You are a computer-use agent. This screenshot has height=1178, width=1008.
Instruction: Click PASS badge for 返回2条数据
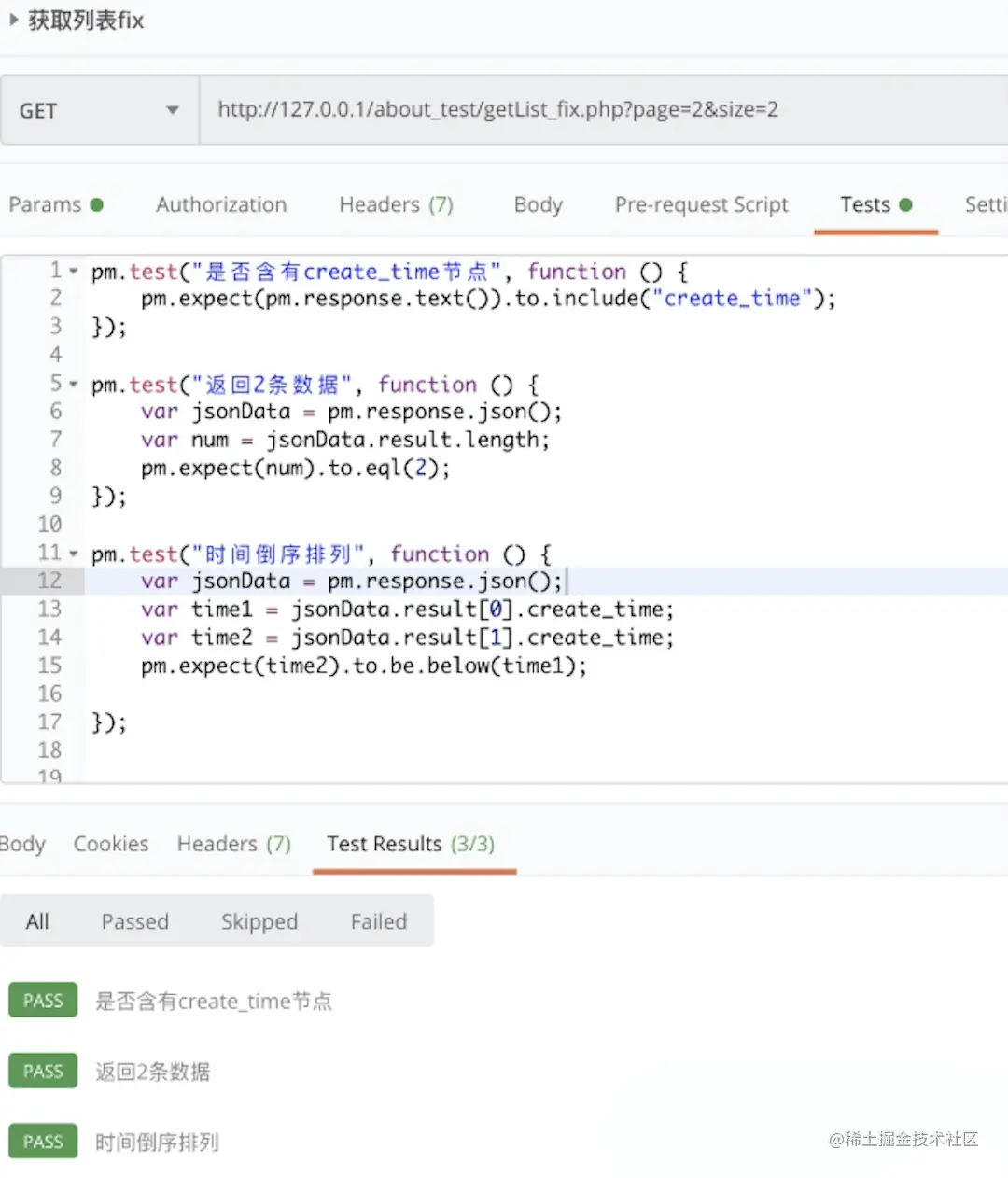(x=43, y=1071)
